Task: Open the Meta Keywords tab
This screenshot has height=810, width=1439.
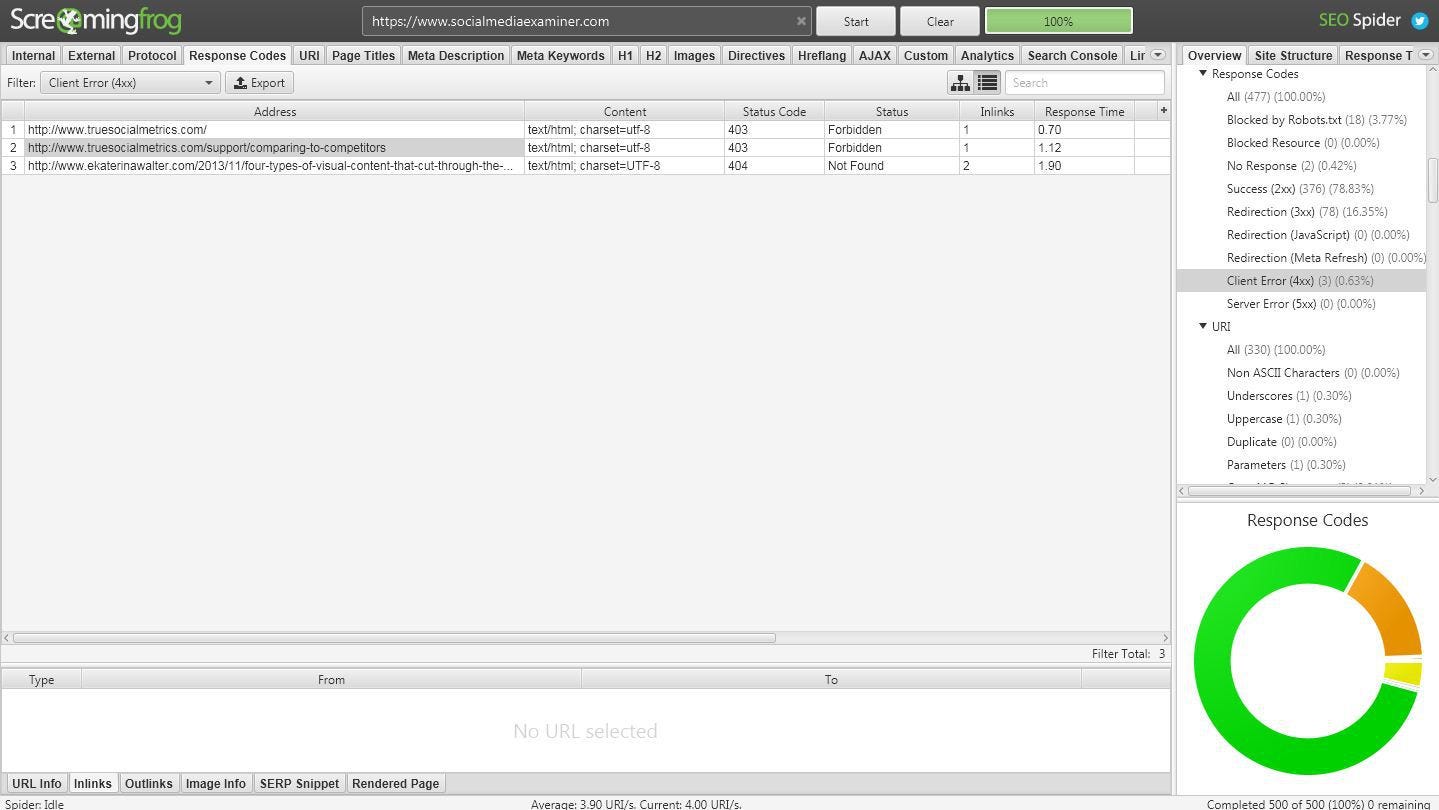Action: coord(560,56)
